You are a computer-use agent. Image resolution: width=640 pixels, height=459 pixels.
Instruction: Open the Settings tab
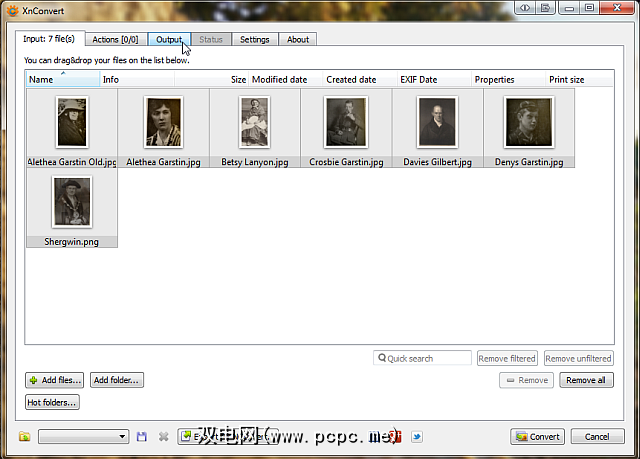(255, 40)
